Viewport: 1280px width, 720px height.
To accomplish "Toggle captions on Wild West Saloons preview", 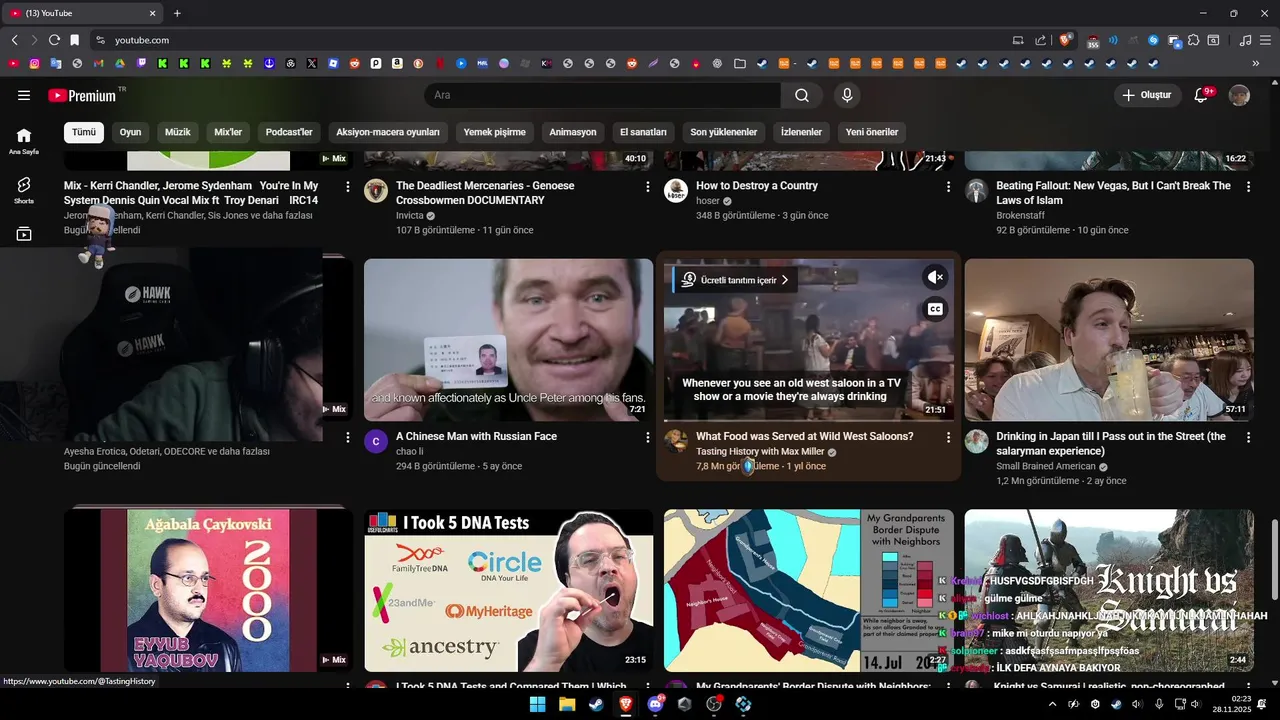I will click(x=935, y=309).
